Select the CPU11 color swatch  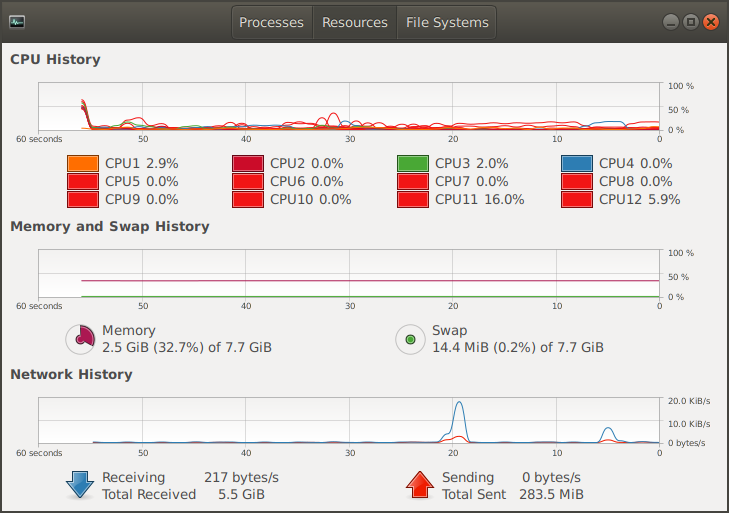413,200
